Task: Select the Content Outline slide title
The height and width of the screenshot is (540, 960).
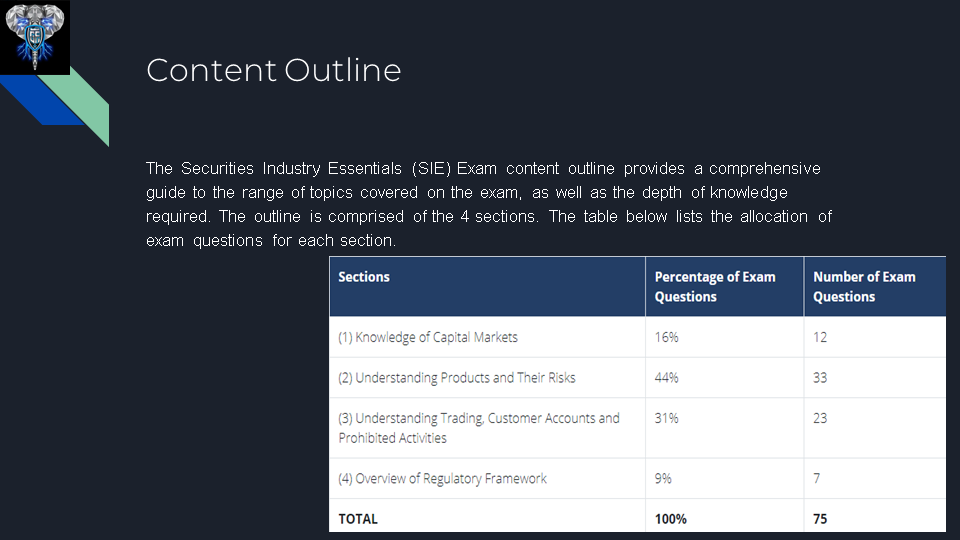Action: click(x=273, y=70)
